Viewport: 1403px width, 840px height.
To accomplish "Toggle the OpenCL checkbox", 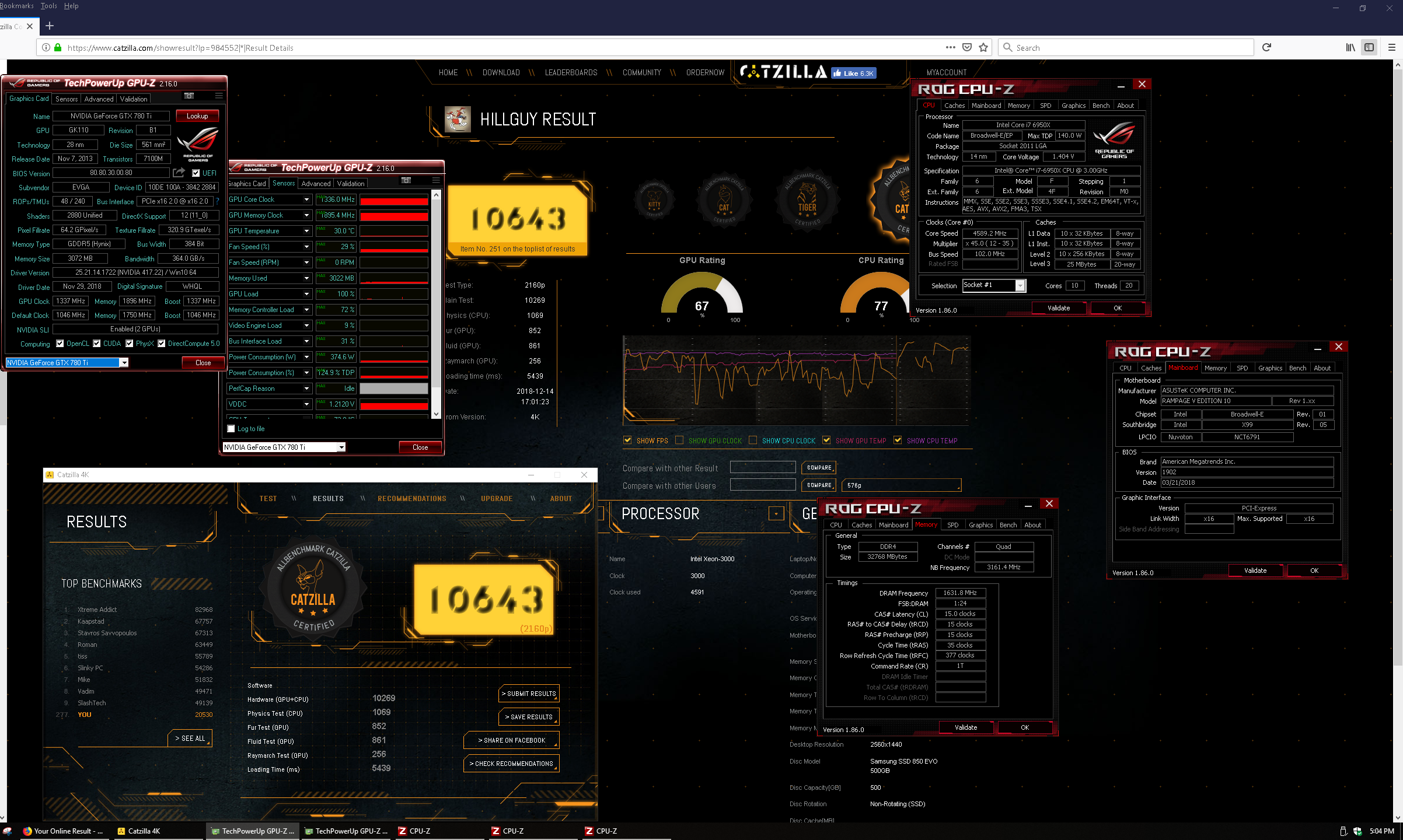I will pos(60,344).
